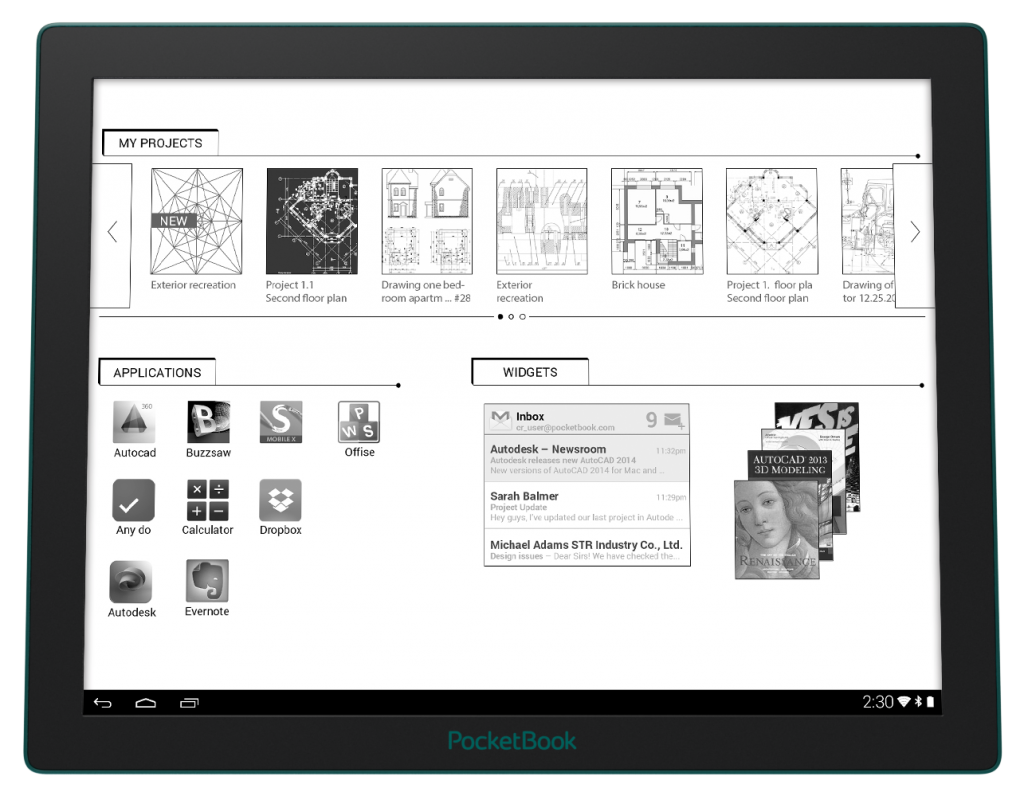Open the Autocad app
Viewport: 1024px width, 796px height.
coord(135,422)
